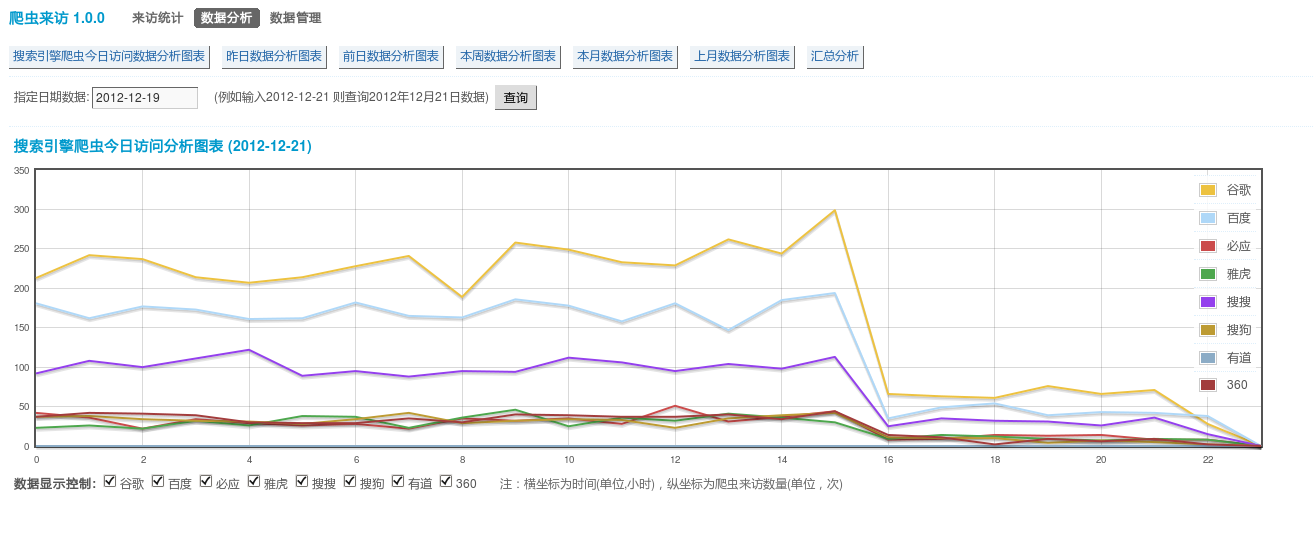Open 昨日数据分析图表
Image resolution: width=1314 pixels, height=555 pixels.
point(274,57)
